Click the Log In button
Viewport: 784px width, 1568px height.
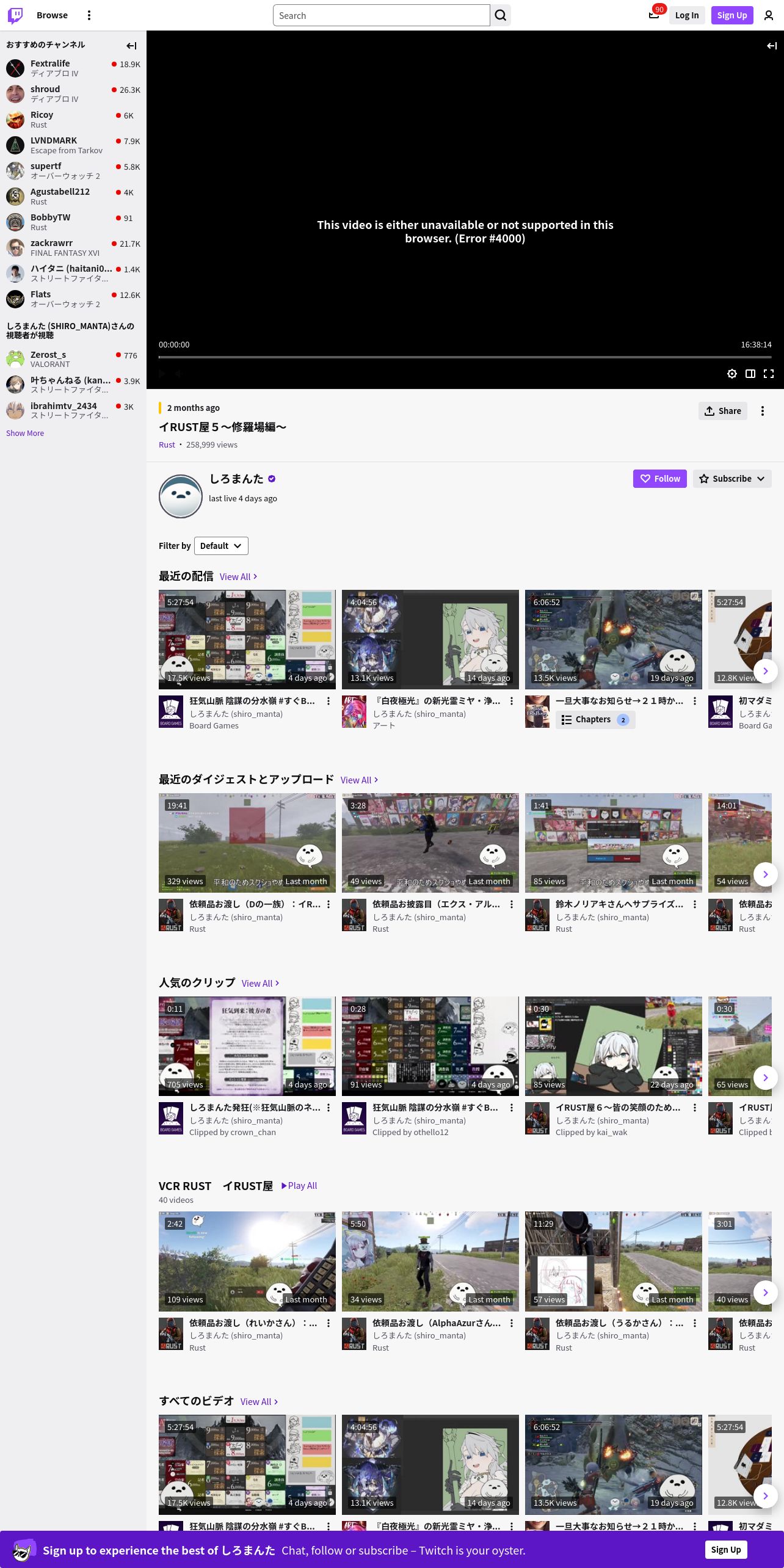click(687, 15)
